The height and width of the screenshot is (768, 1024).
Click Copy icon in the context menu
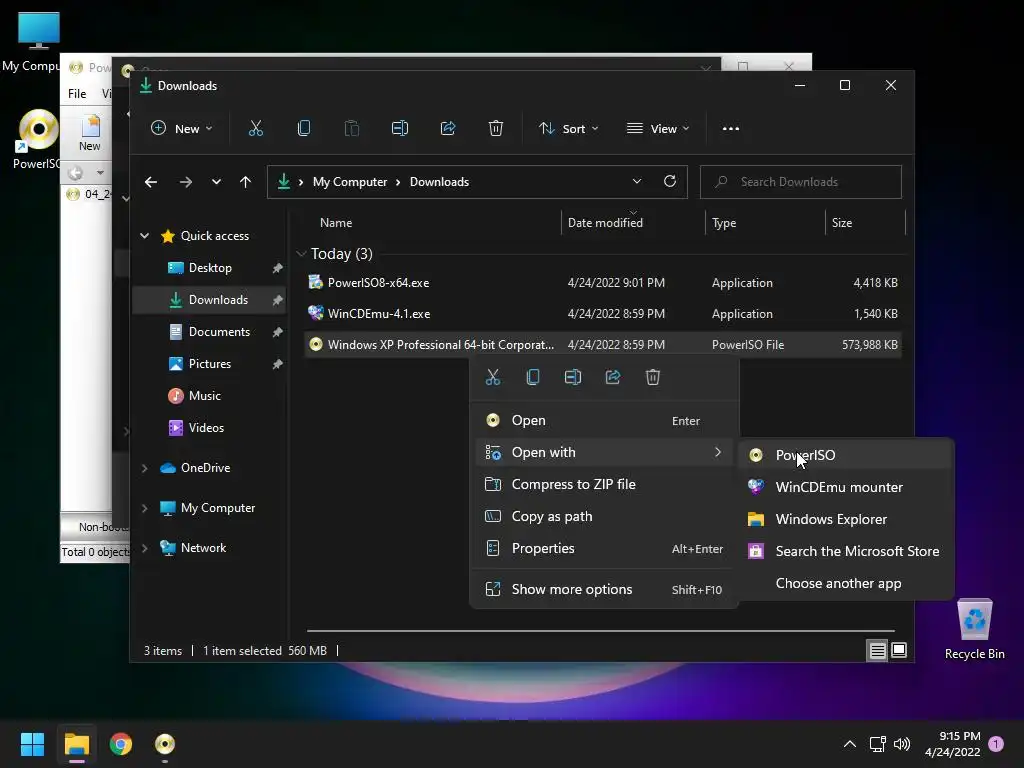click(533, 377)
